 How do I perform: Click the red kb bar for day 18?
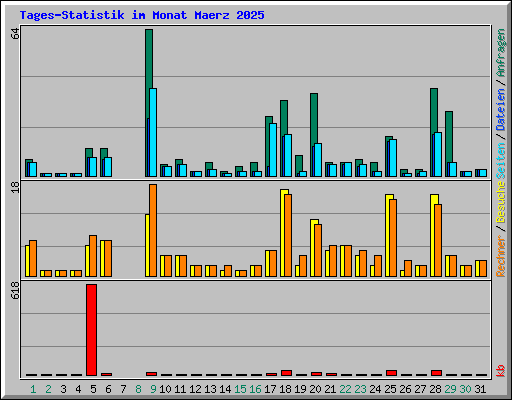286,373
